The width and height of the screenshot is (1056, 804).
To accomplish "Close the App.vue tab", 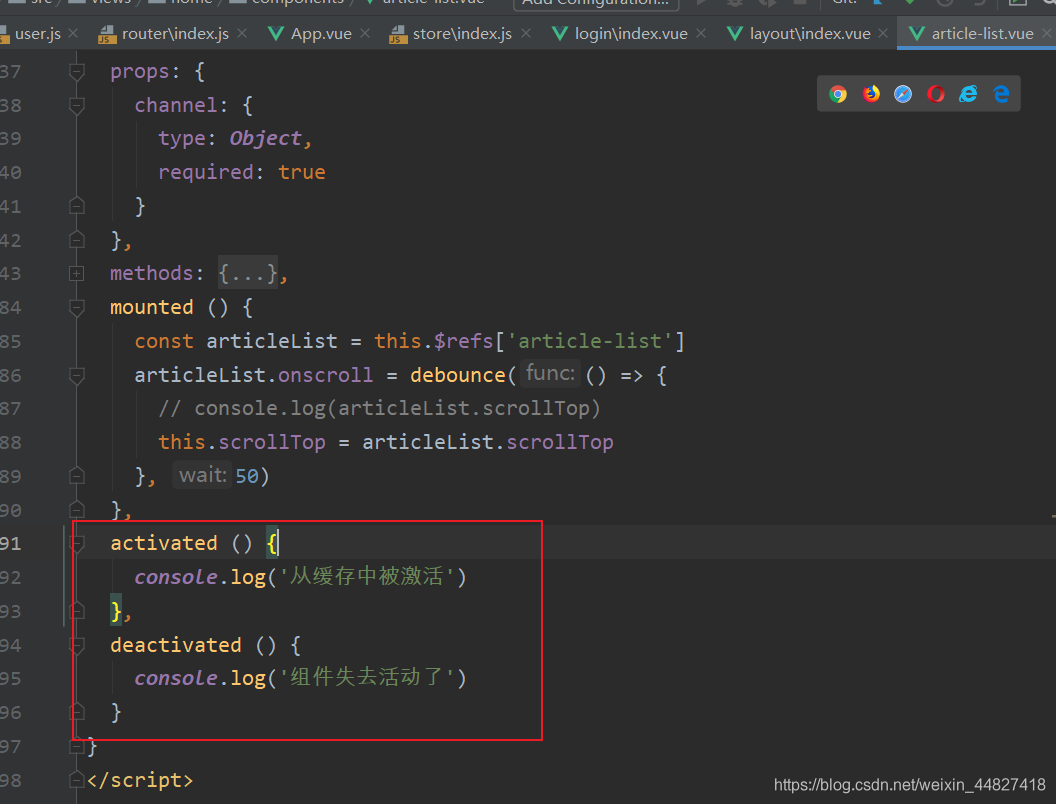I will 364,33.
